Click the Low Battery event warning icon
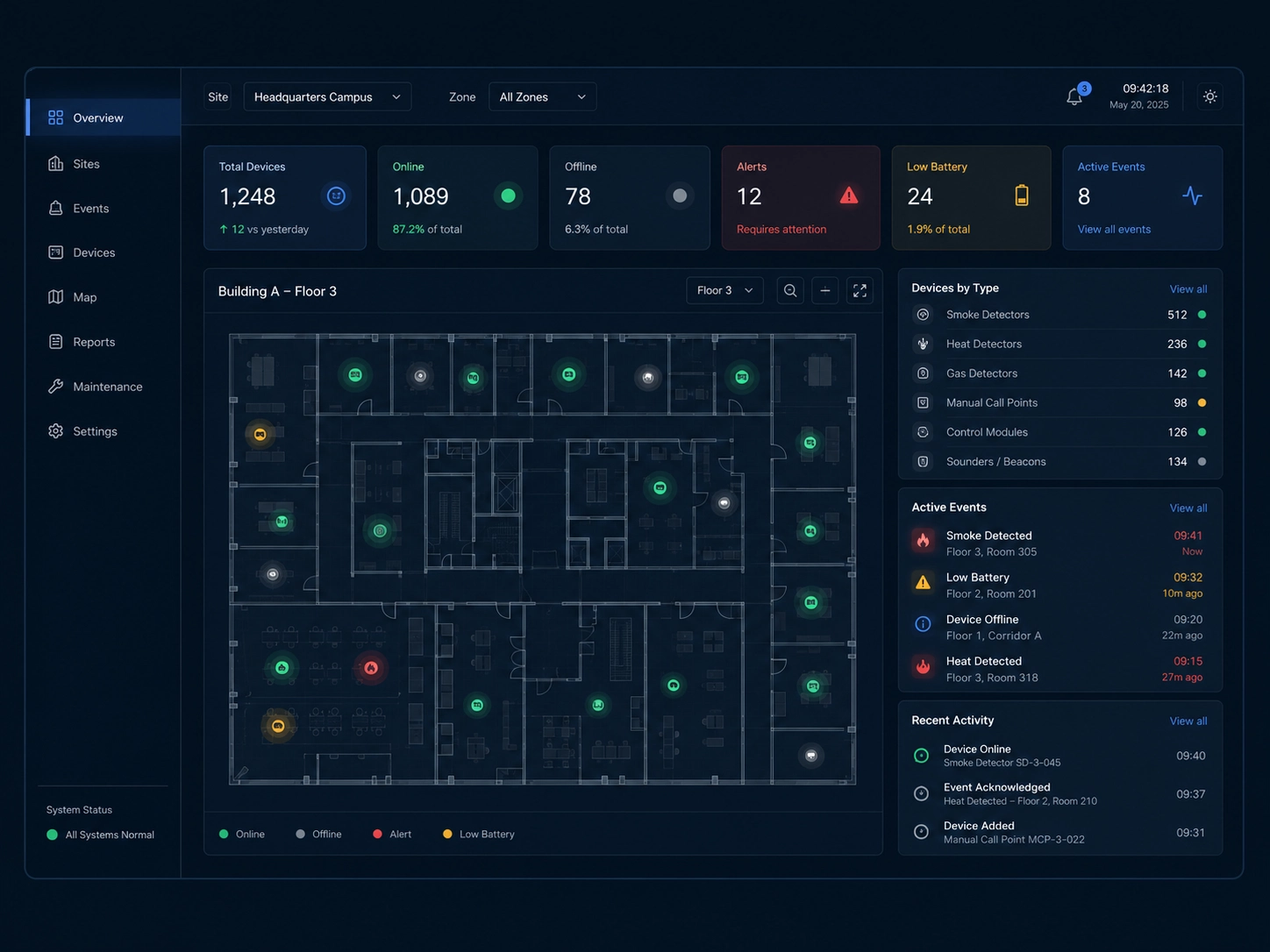 [923, 582]
